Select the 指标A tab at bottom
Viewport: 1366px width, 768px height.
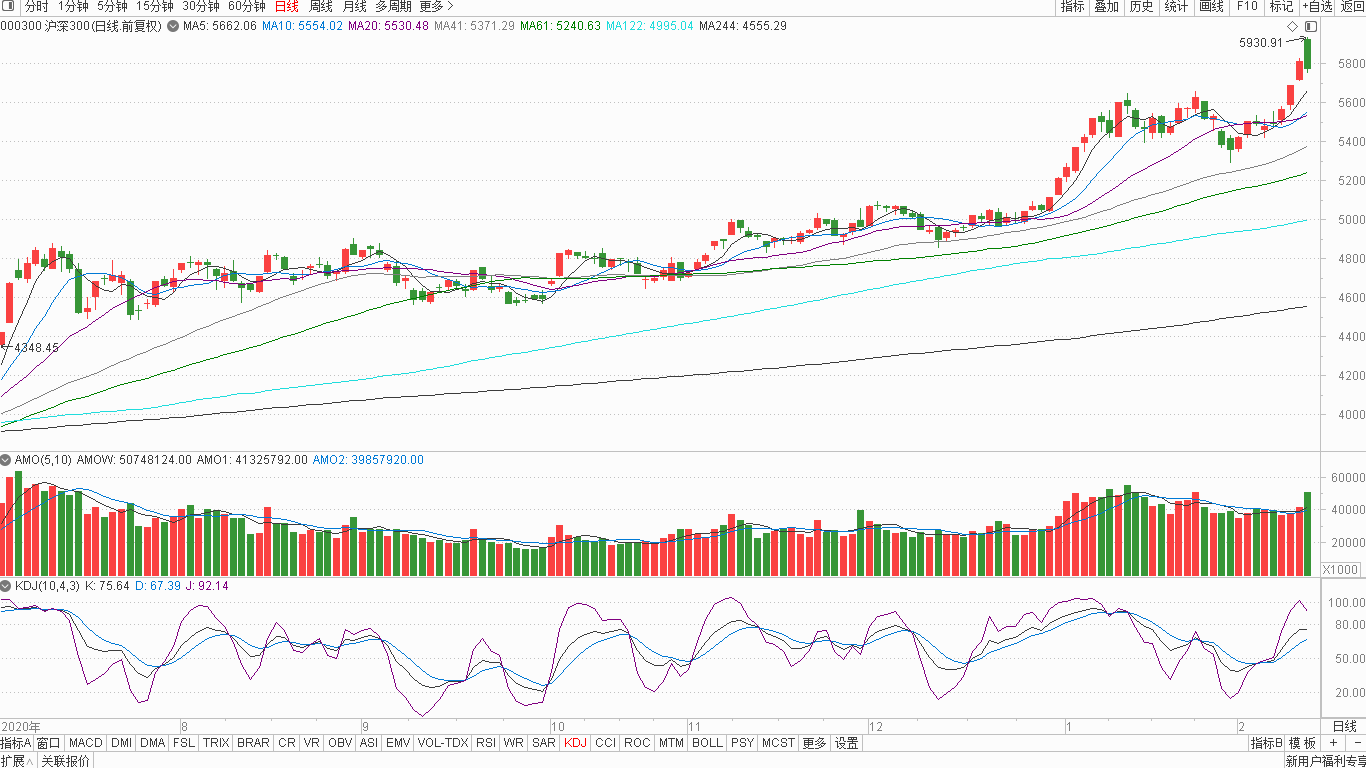point(16,743)
